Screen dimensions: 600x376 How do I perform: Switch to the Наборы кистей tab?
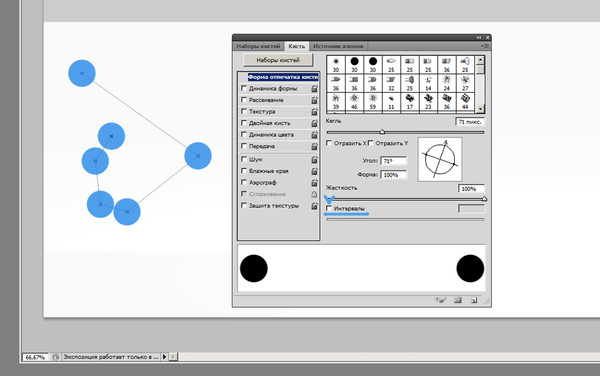[x=258, y=46]
